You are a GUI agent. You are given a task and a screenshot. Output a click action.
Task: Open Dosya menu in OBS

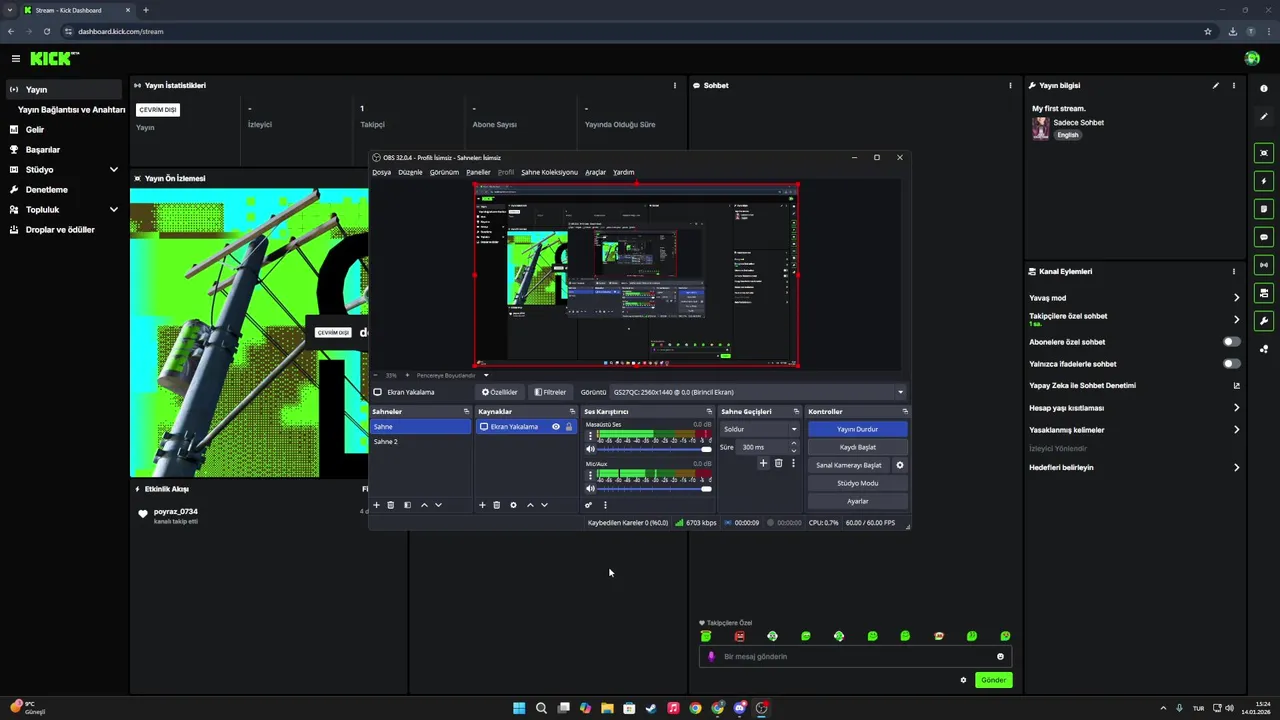(x=382, y=172)
